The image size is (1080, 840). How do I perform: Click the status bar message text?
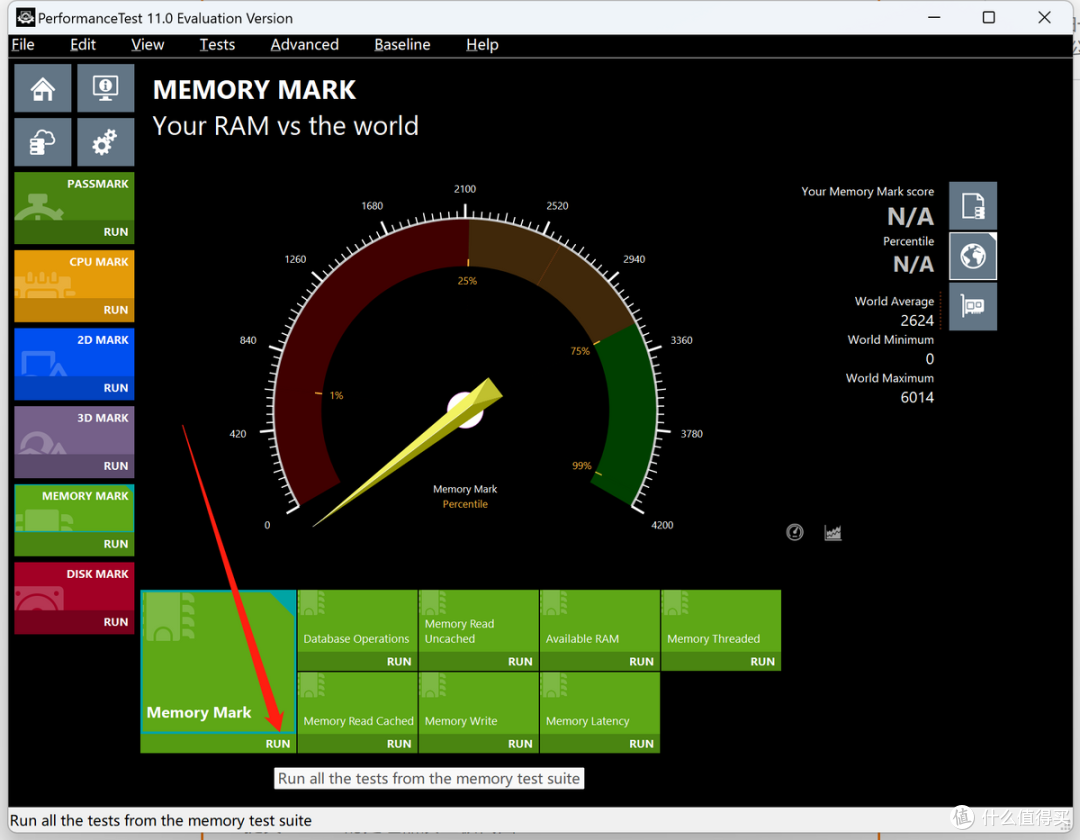click(160, 821)
